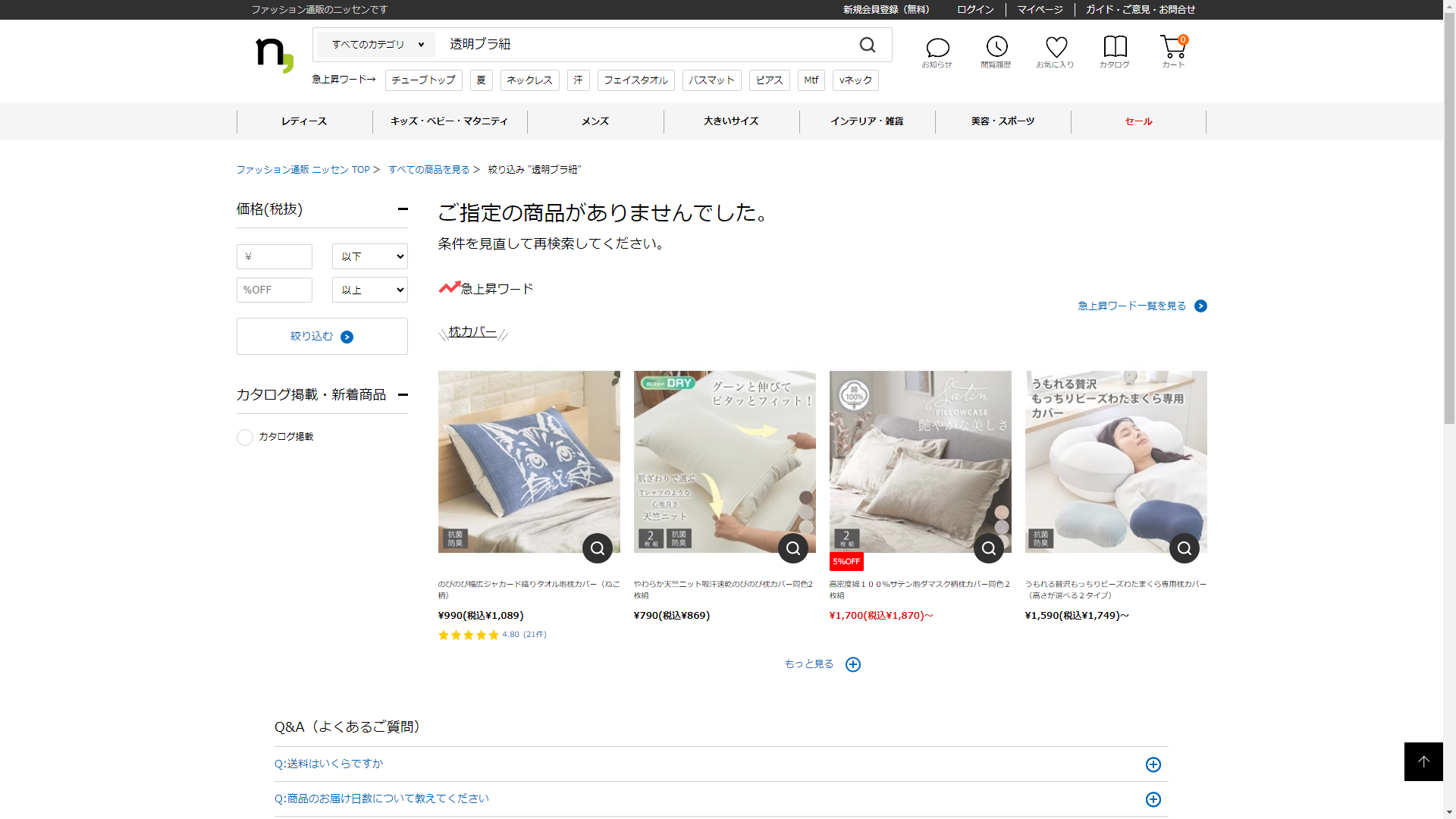Click the scroll-to-top arrow button
Image resolution: width=1456 pixels, height=819 pixels.
coord(1423,761)
